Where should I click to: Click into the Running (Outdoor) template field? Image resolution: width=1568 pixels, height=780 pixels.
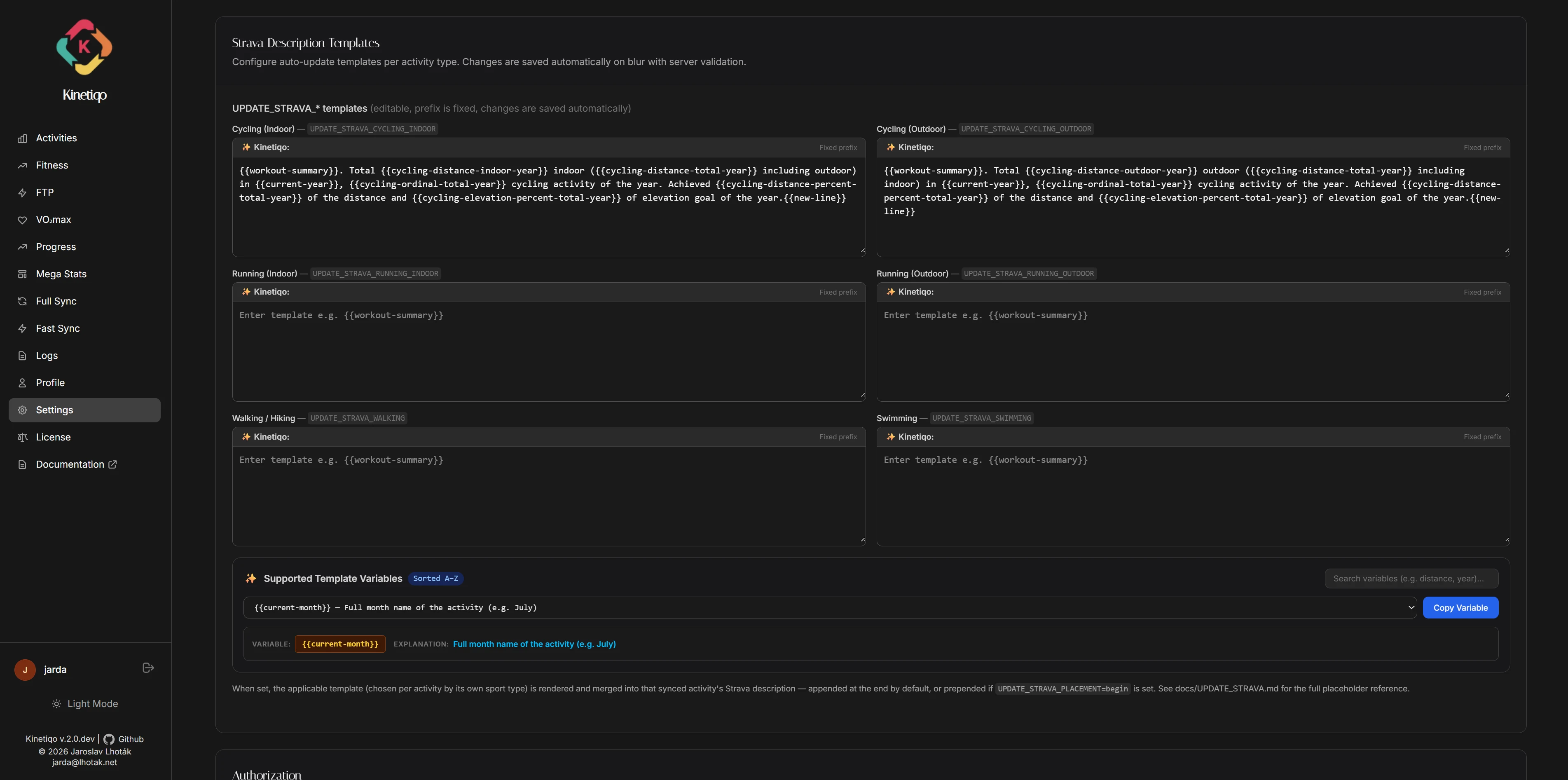[x=1193, y=351]
